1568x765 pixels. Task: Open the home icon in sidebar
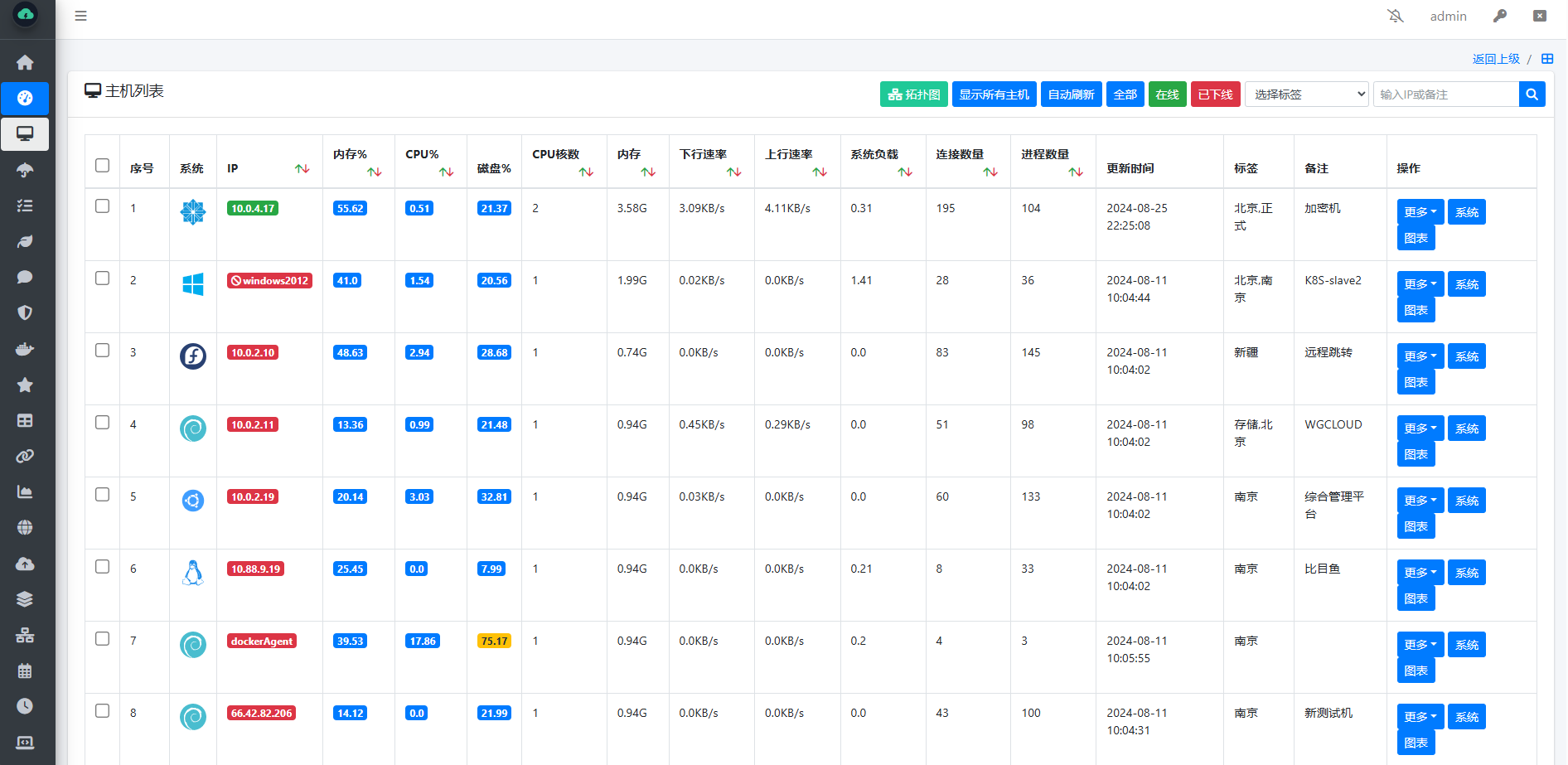pyautogui.click(x=25, y=62)
